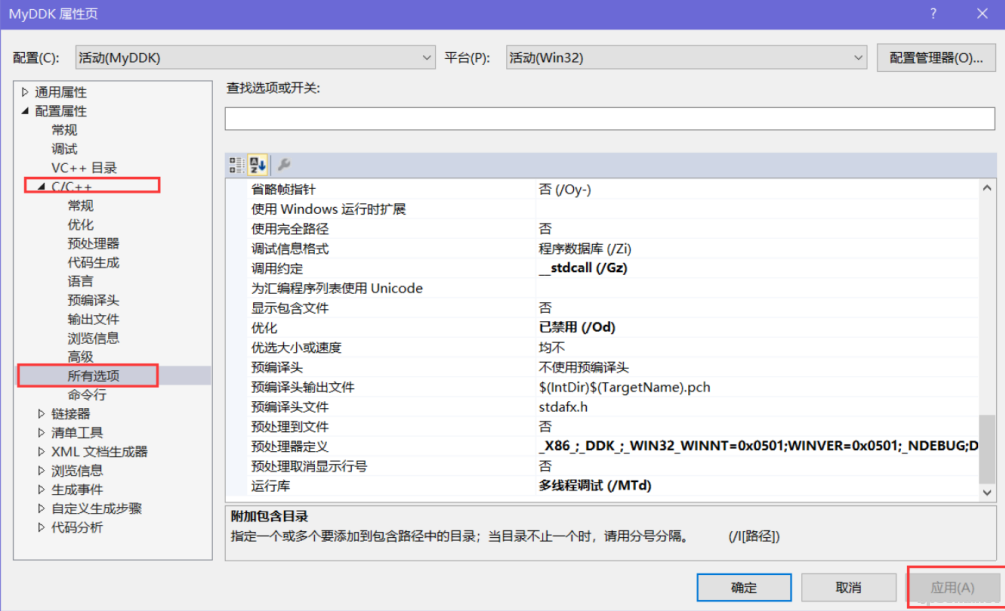This screenshot has width=1005, height=611.
Task: Click the property list scrollbar thumb
Action: coord(987,449)
